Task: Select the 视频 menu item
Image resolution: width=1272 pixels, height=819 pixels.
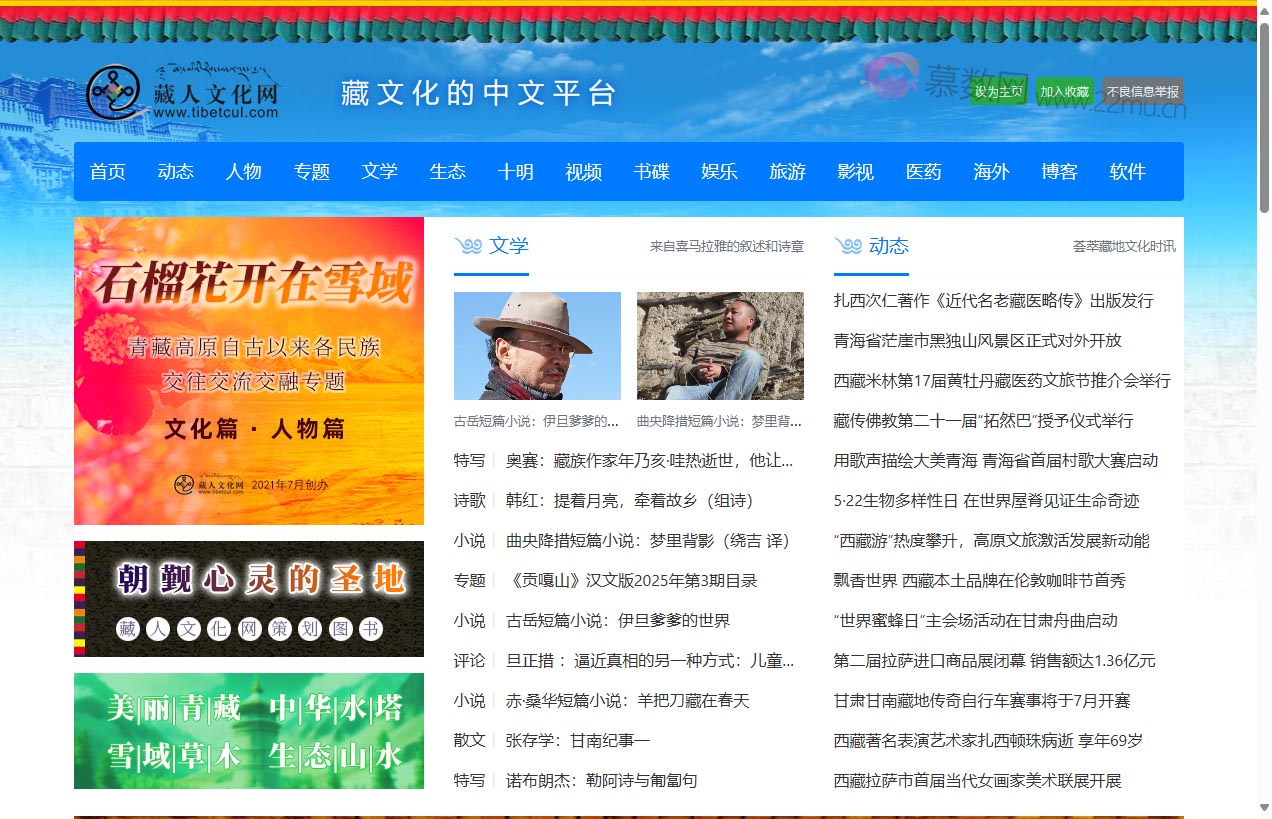Action: [x=584, y=171]
